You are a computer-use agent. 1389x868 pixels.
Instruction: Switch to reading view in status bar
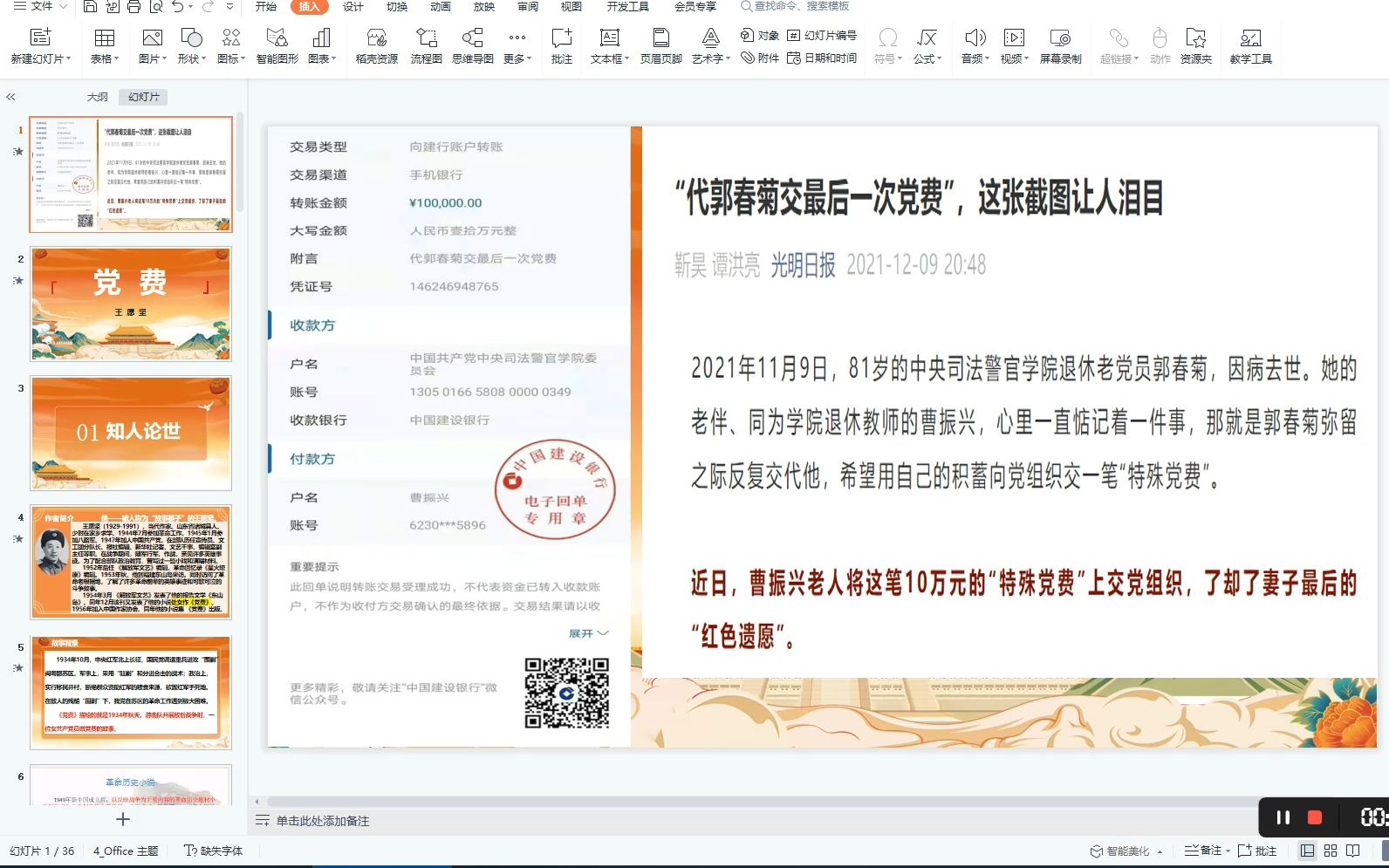pyautogui.click(x=1353, y=851)
